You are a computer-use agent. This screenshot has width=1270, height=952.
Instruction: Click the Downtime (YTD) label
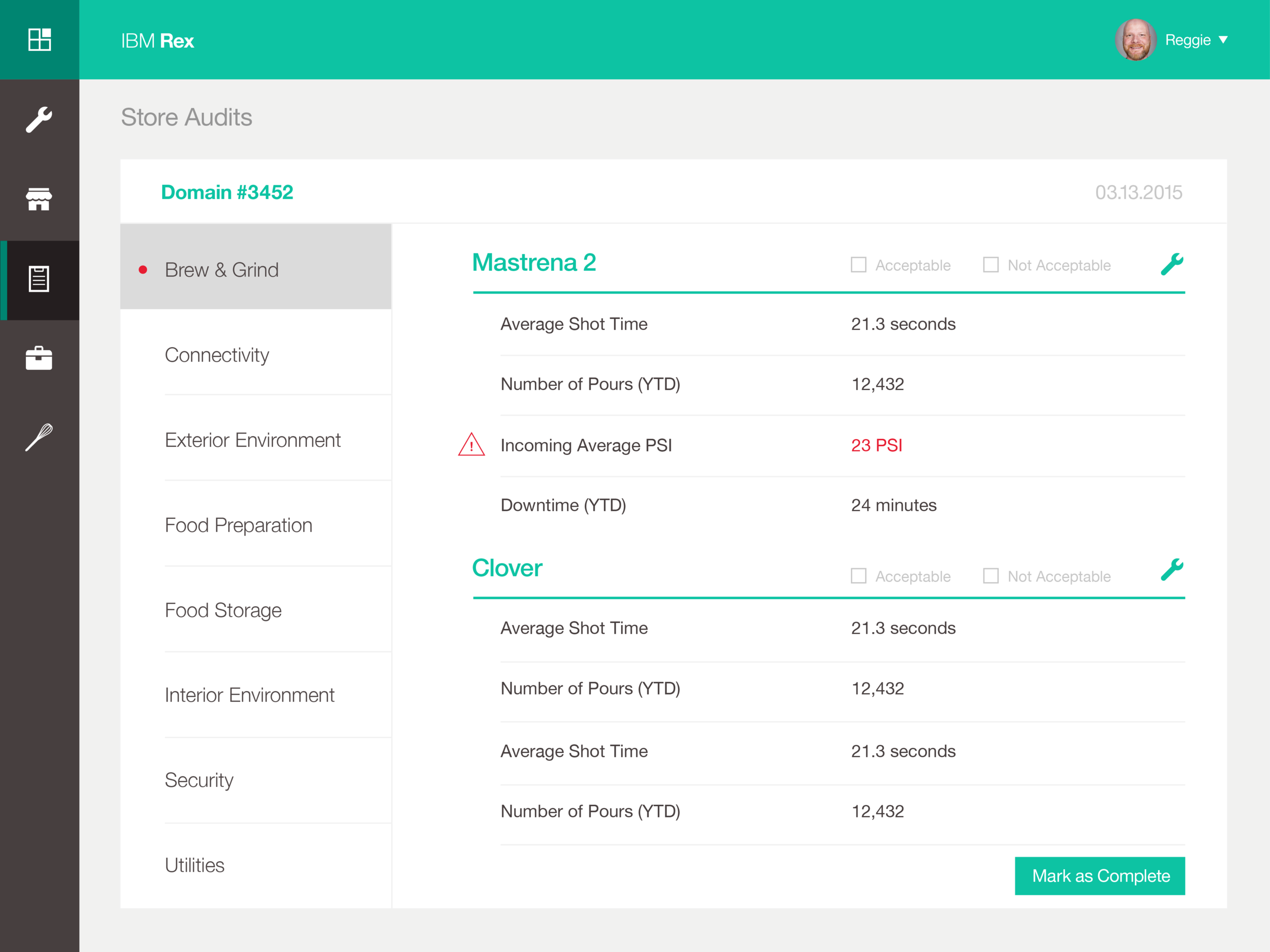click(x=563, y=505)
